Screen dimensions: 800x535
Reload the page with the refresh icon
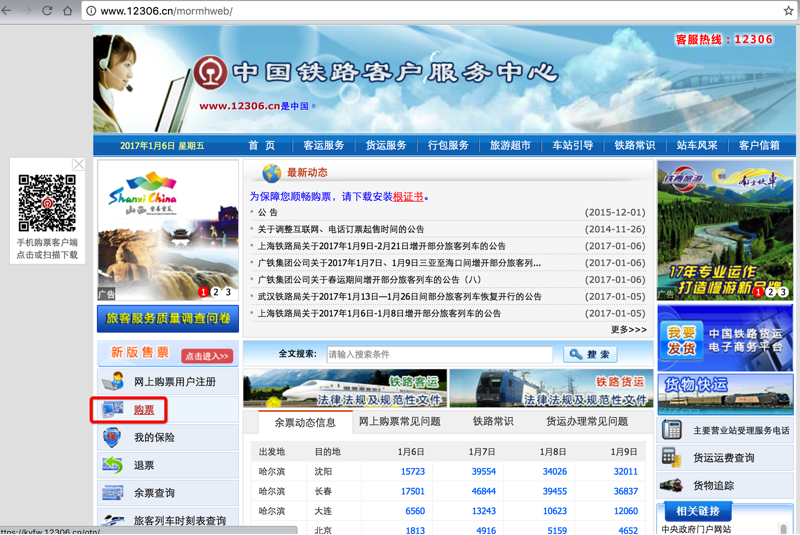click(47, 11)
